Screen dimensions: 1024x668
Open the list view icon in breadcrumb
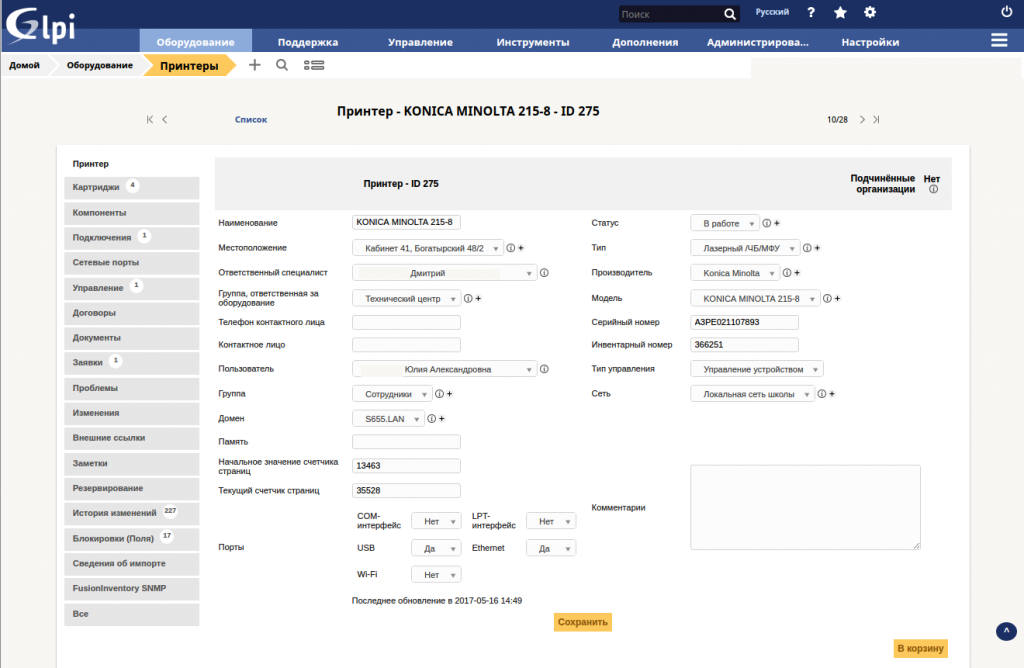(x=314, y=65)
